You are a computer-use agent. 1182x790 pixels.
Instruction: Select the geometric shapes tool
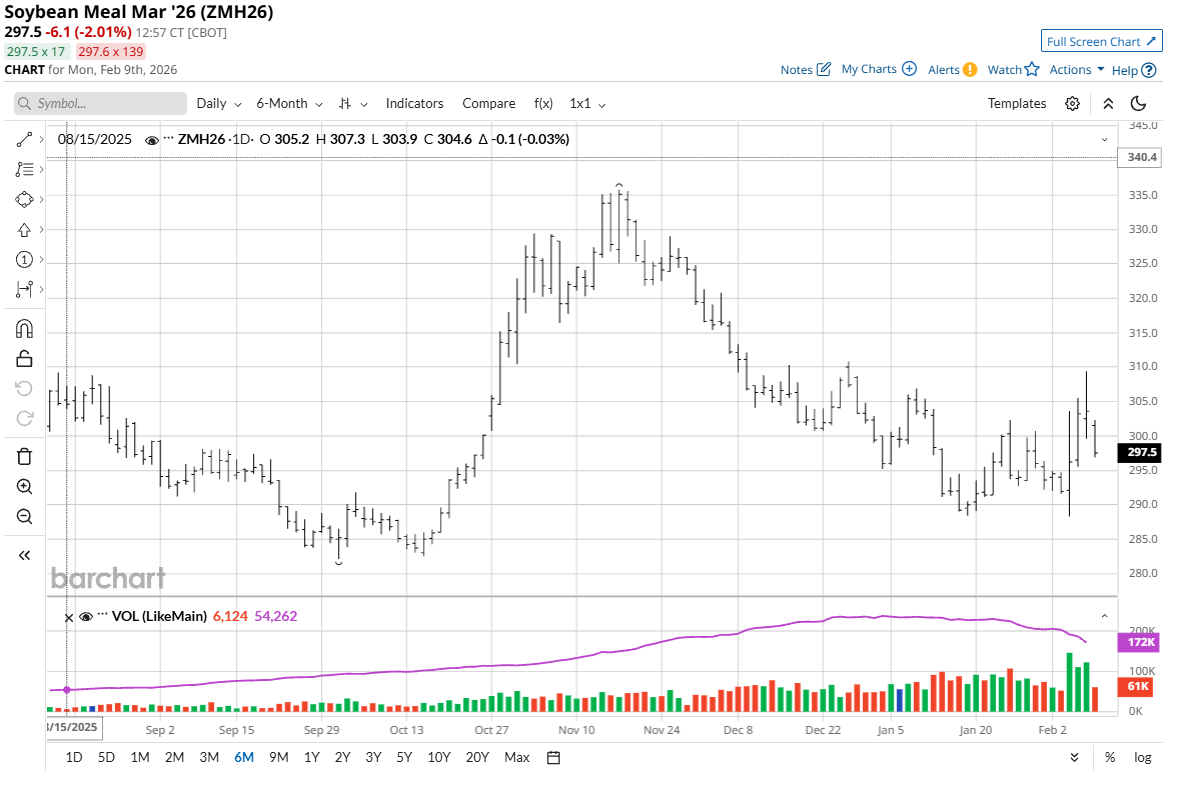[24, 200]
